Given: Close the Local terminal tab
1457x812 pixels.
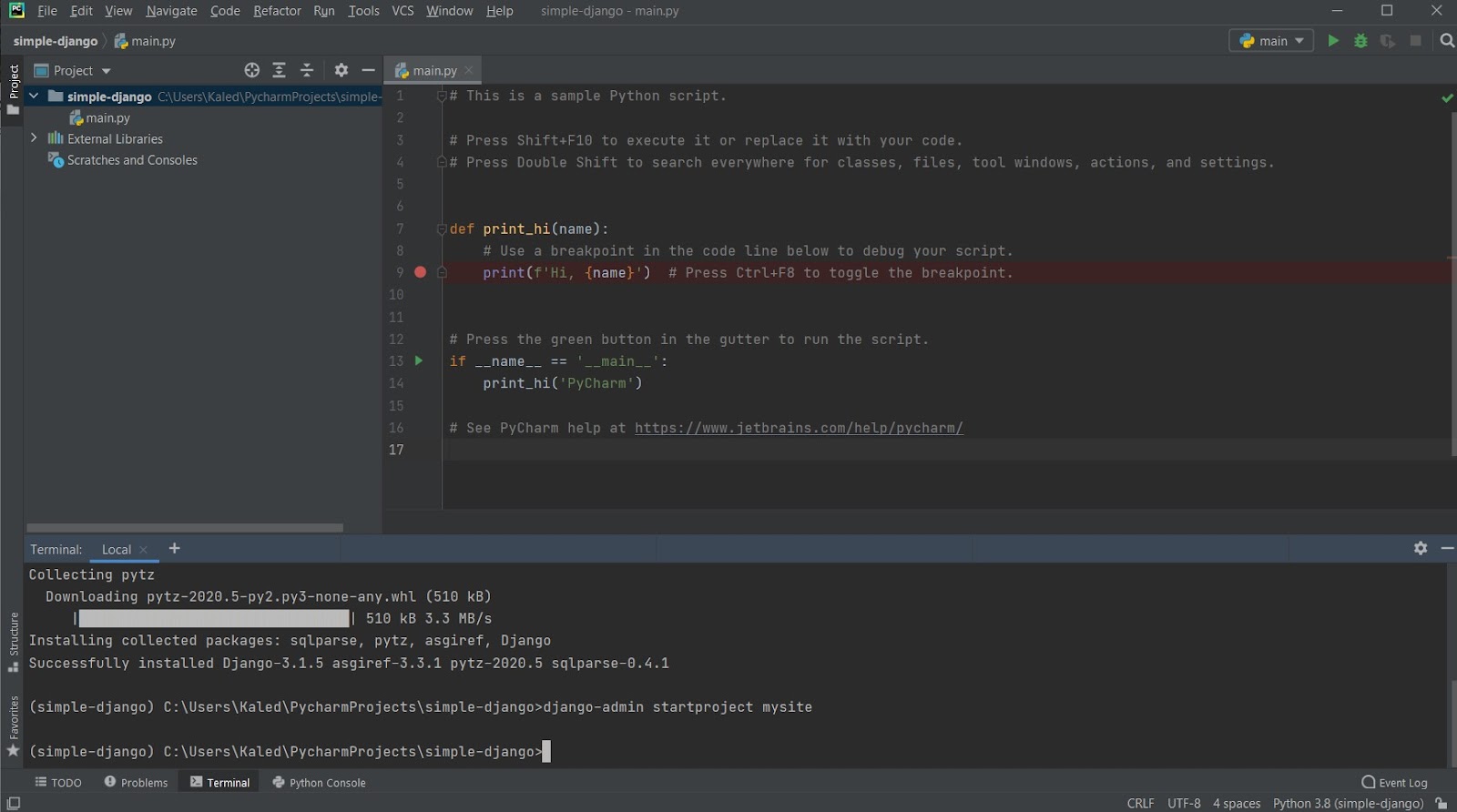Looking at the screenshot, I should pos(143,550).
